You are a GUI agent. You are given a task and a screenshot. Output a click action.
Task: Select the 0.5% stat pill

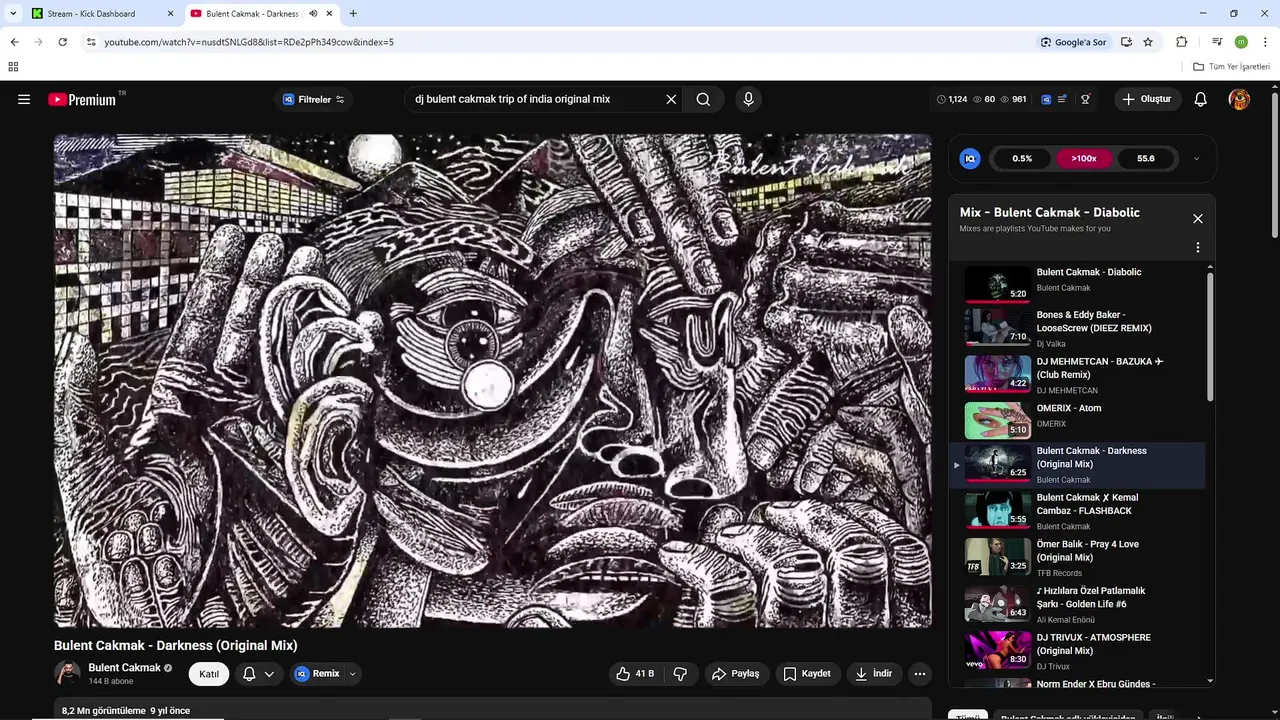coord(1022,158)
